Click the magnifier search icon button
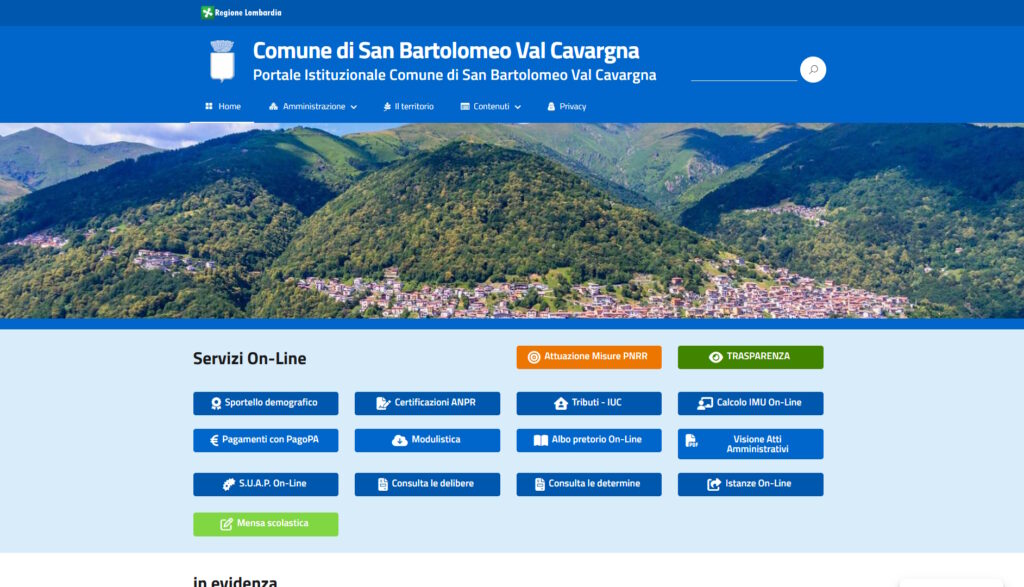The width and height of the screenshot is (1024, 587). 812,69
